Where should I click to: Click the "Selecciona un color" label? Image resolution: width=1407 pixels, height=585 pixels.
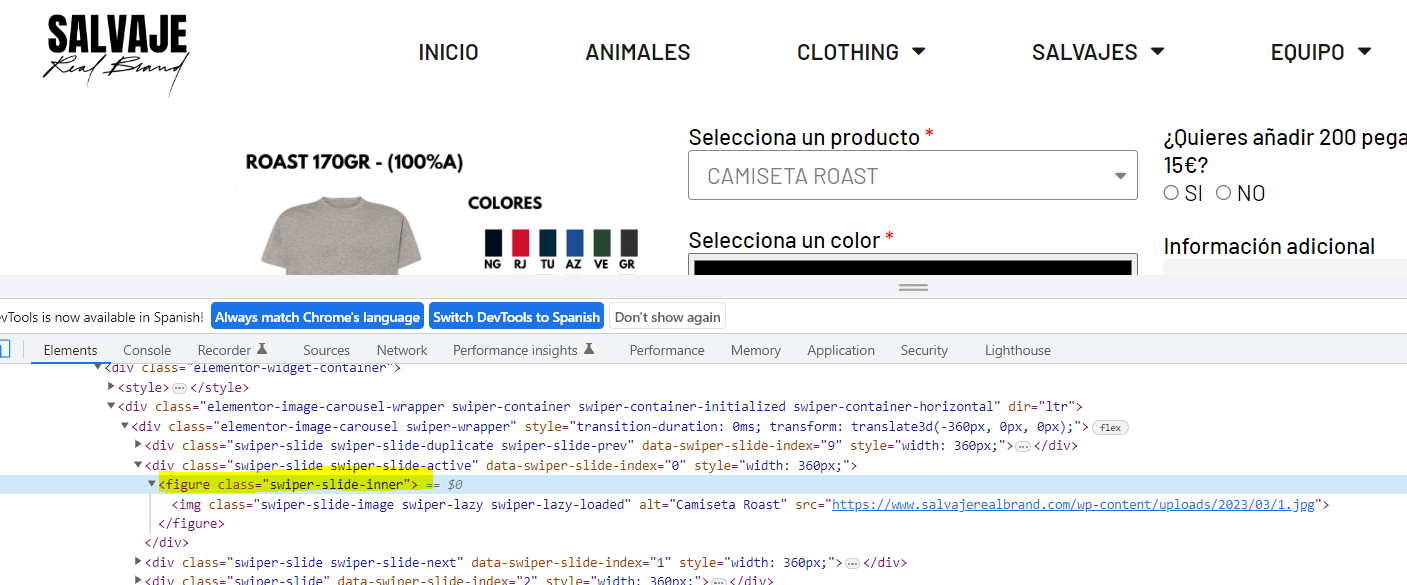784,240
